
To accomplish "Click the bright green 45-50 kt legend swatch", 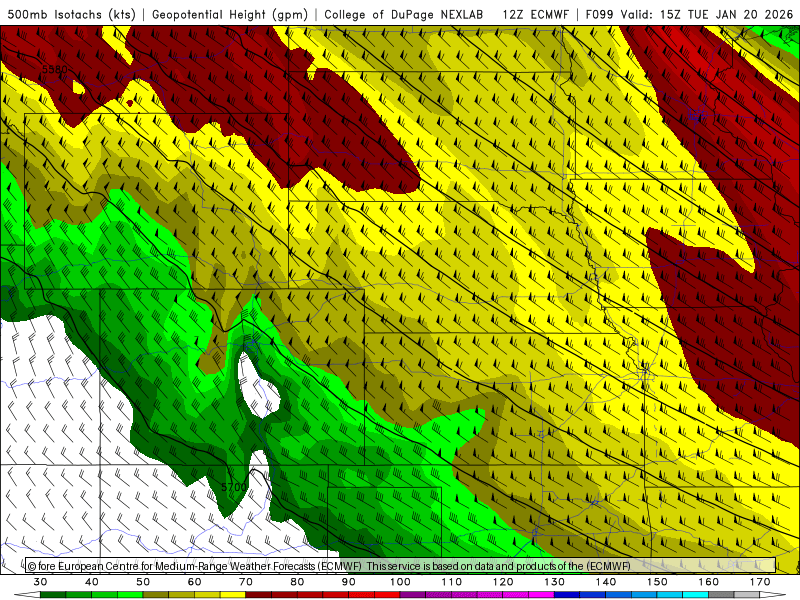I will [130, 595].
